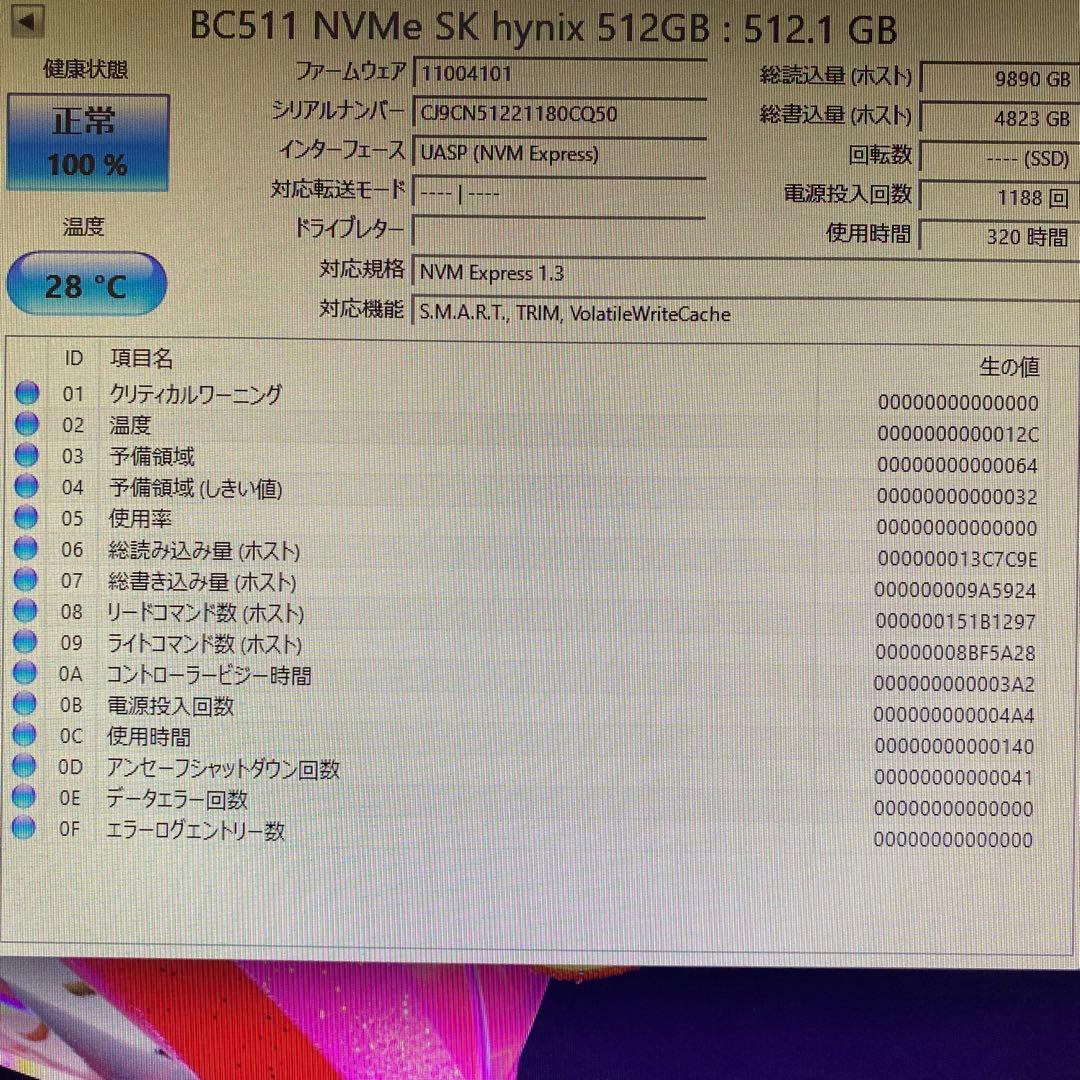The width and height of the screenshot is (1080, 1080).
Task: Click the interface field UASP (NVM Express)
Action: (559, 153)
